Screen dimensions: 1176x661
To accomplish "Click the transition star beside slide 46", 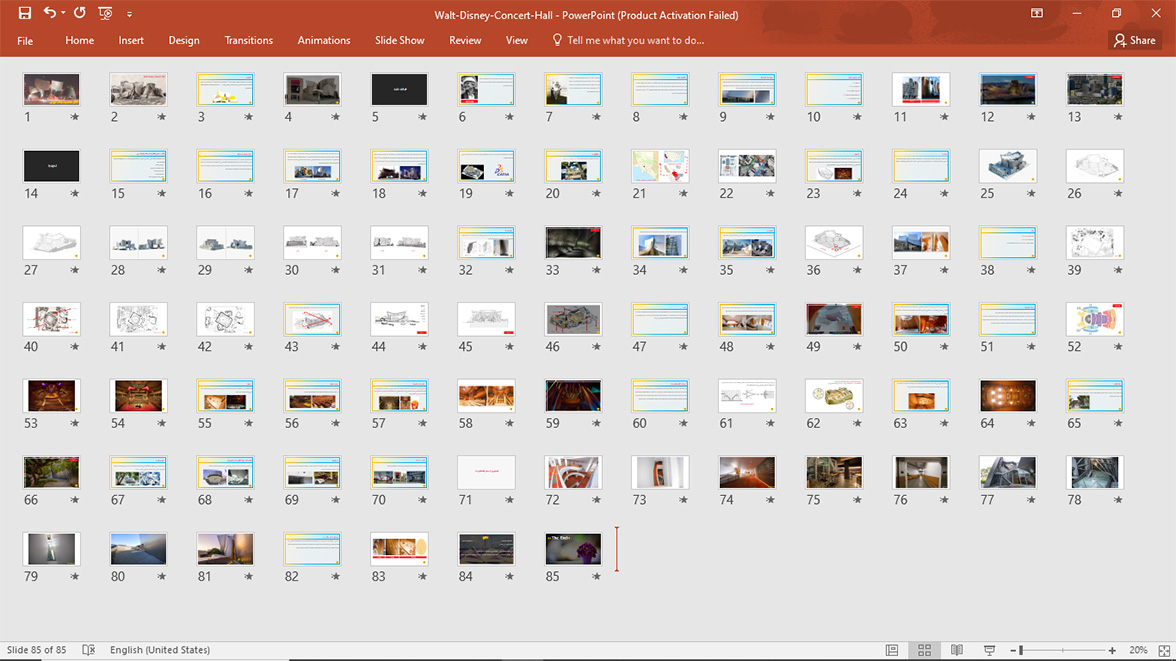I will pos(596,347).
